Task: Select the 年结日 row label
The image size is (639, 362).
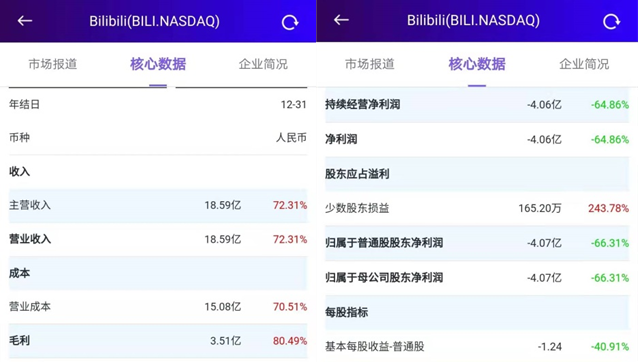Action: (x=24, y=104)
